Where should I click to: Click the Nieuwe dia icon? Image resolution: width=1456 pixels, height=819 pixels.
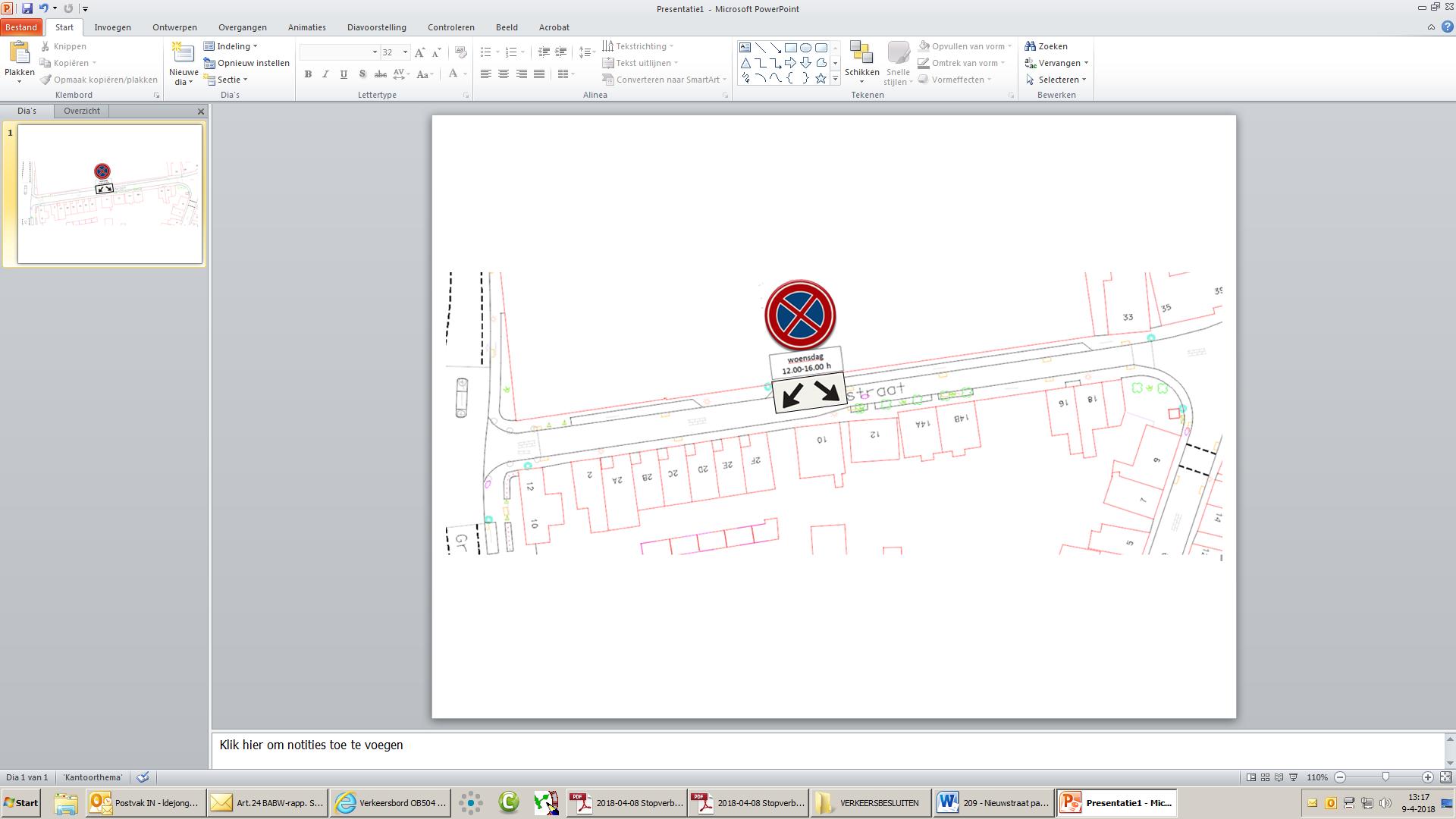pos(183,54)
